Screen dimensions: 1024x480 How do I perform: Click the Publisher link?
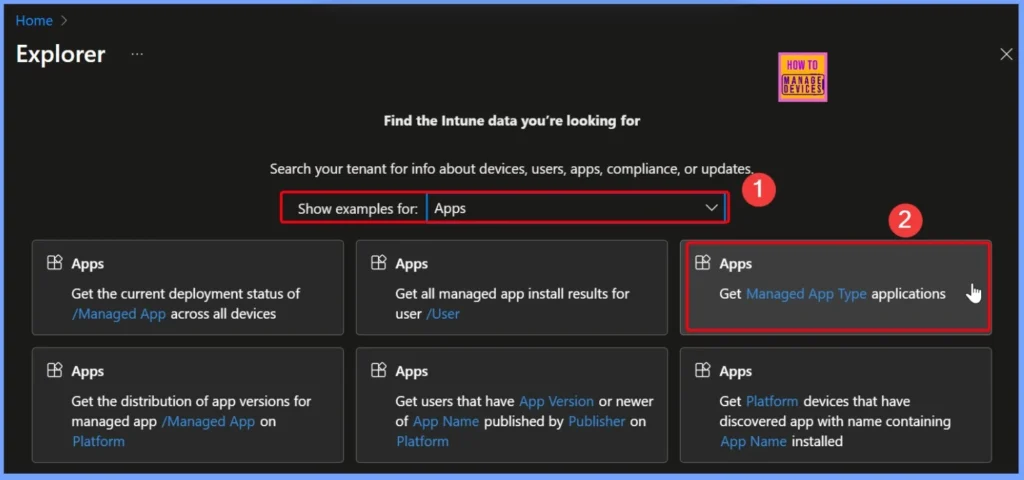coord(597,421)
